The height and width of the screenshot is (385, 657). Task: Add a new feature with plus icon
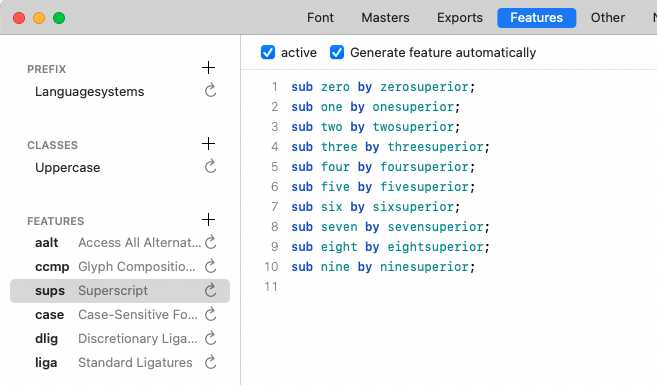click(208, 220)
